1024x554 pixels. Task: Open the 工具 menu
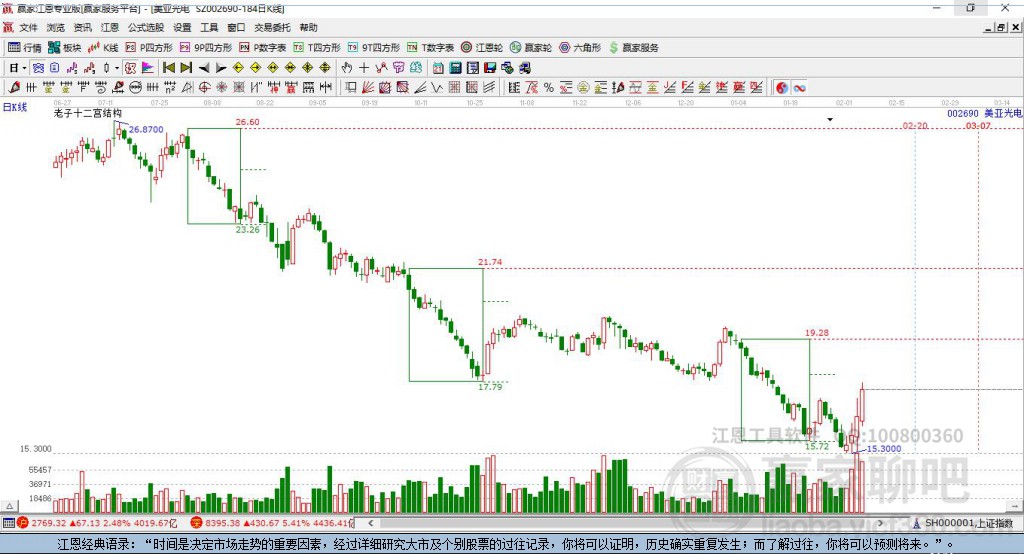pyautogui.click(x=209, y=27)
